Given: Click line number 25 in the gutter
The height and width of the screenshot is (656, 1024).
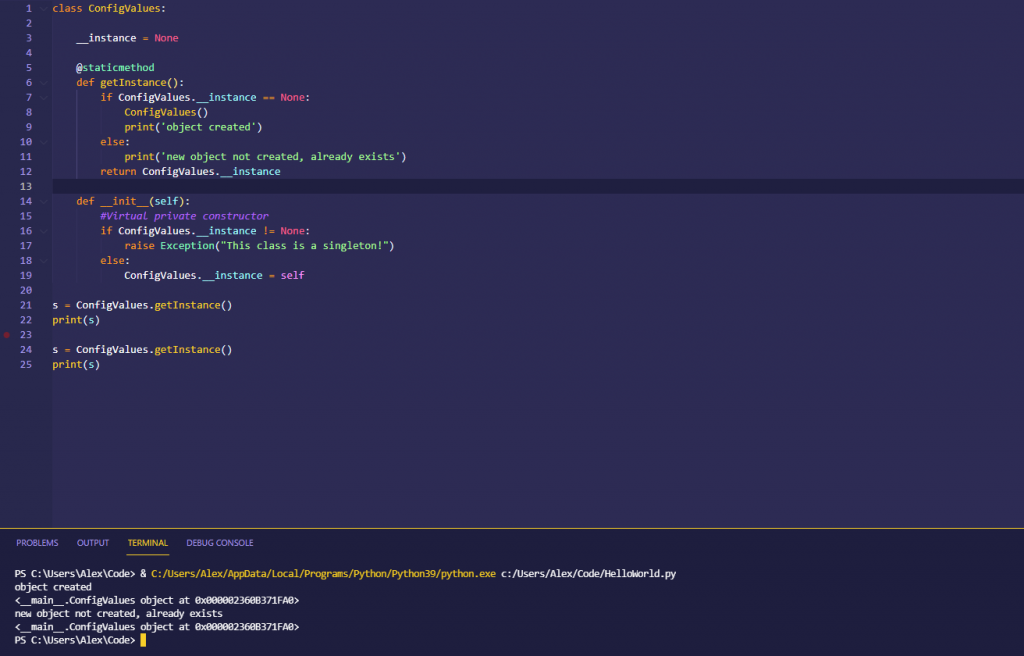Looking at the screenshot, I should [25, 364].
